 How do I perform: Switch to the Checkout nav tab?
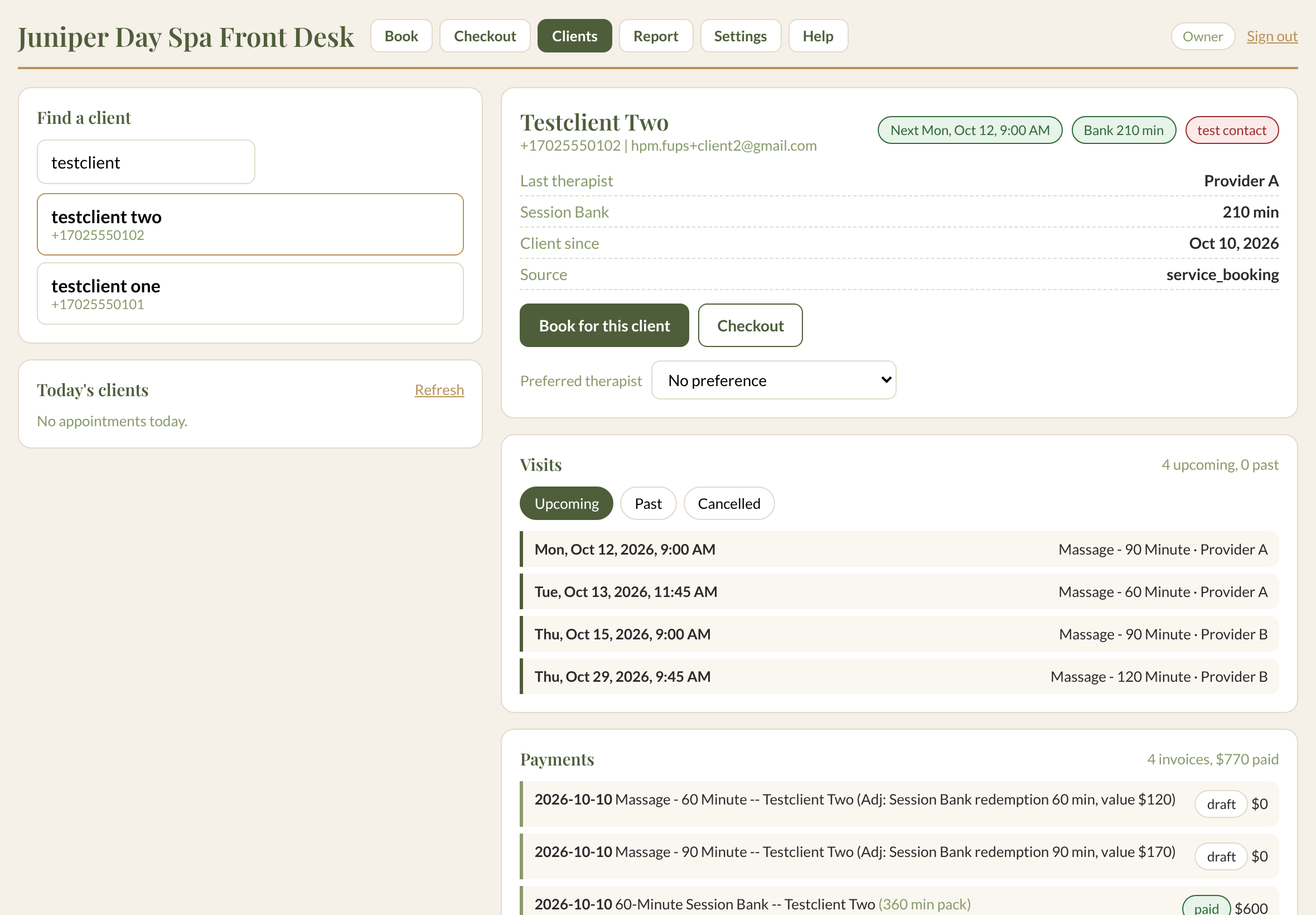tap(485, 36)
